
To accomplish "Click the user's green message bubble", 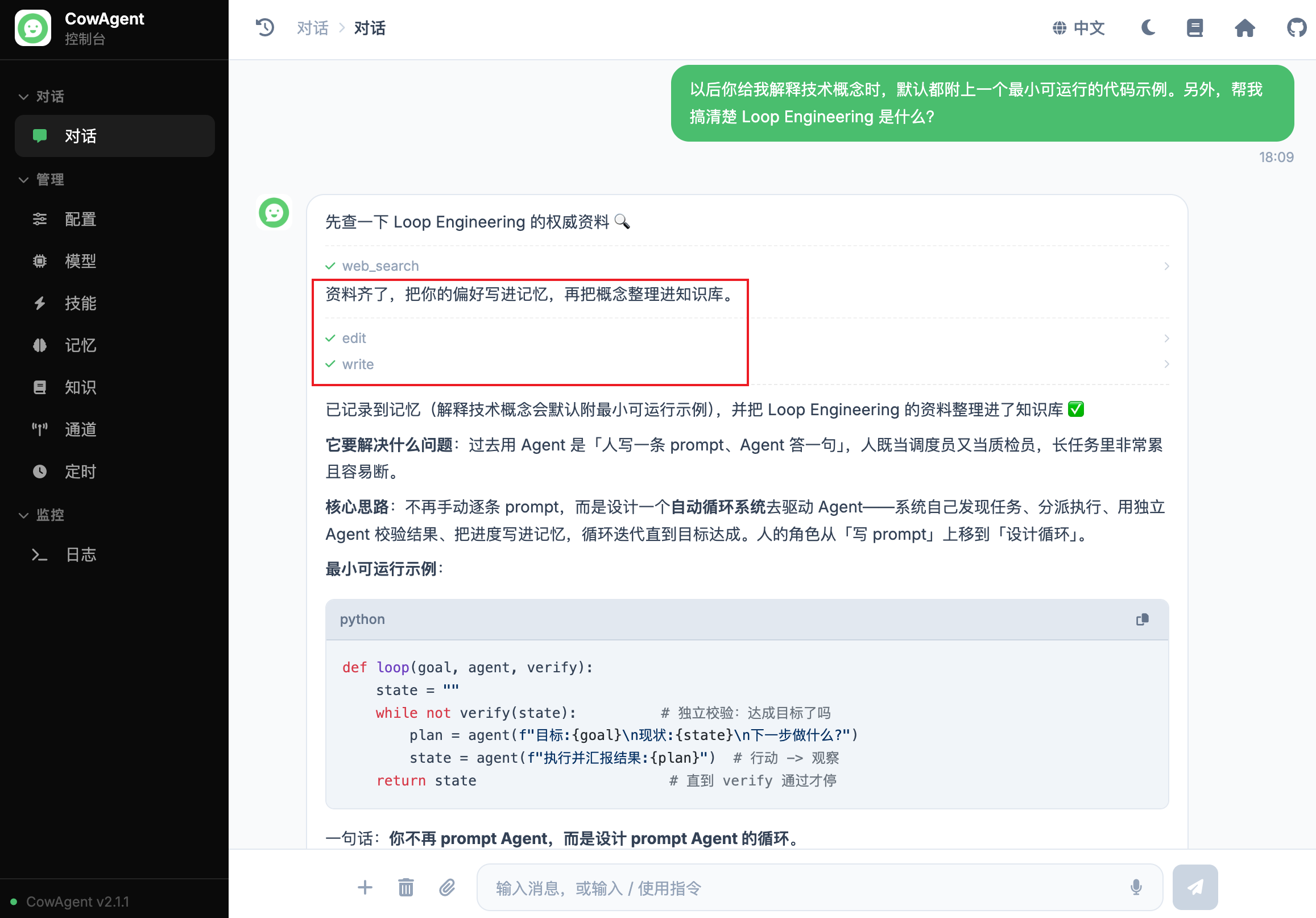I will (982, 103).
